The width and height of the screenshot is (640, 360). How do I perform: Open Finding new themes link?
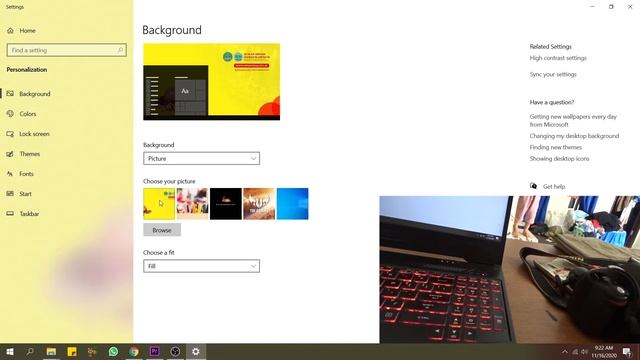556,147
